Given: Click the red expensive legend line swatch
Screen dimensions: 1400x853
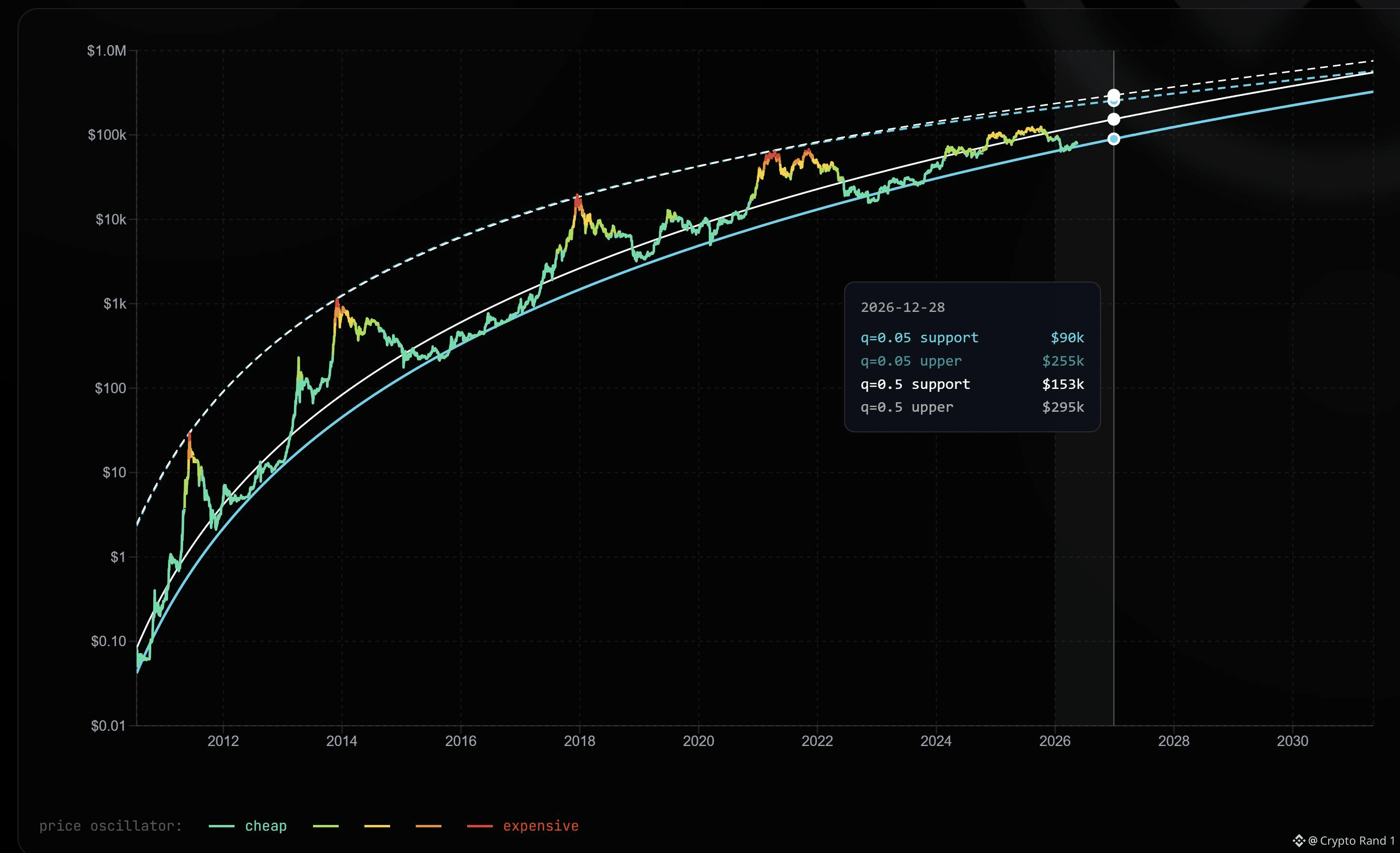Looking at the screenshot, I should [480, 826].
